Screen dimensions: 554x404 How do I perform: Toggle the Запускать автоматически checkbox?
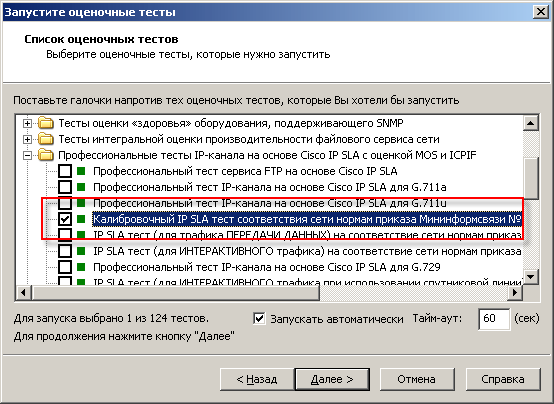pos(259,318)
